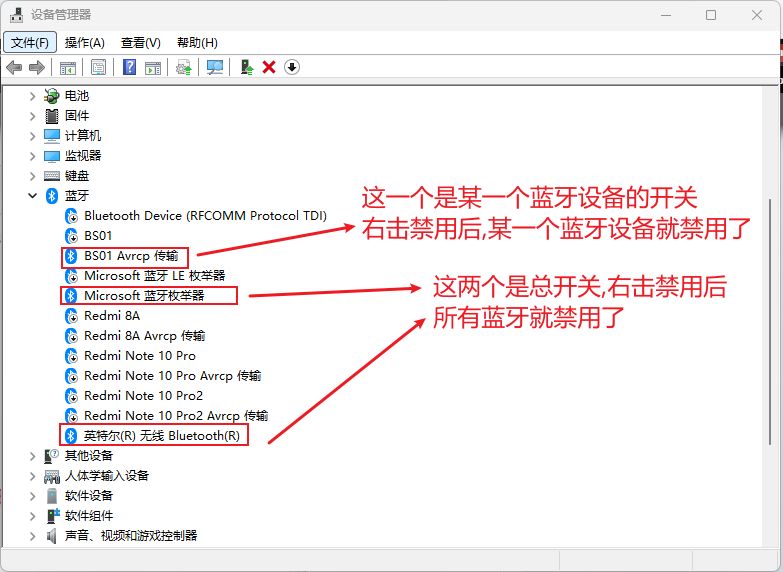Select 英特尔(R) 无线 Bluetooth(R) device
783x572 pixels.
coord(161,436)
